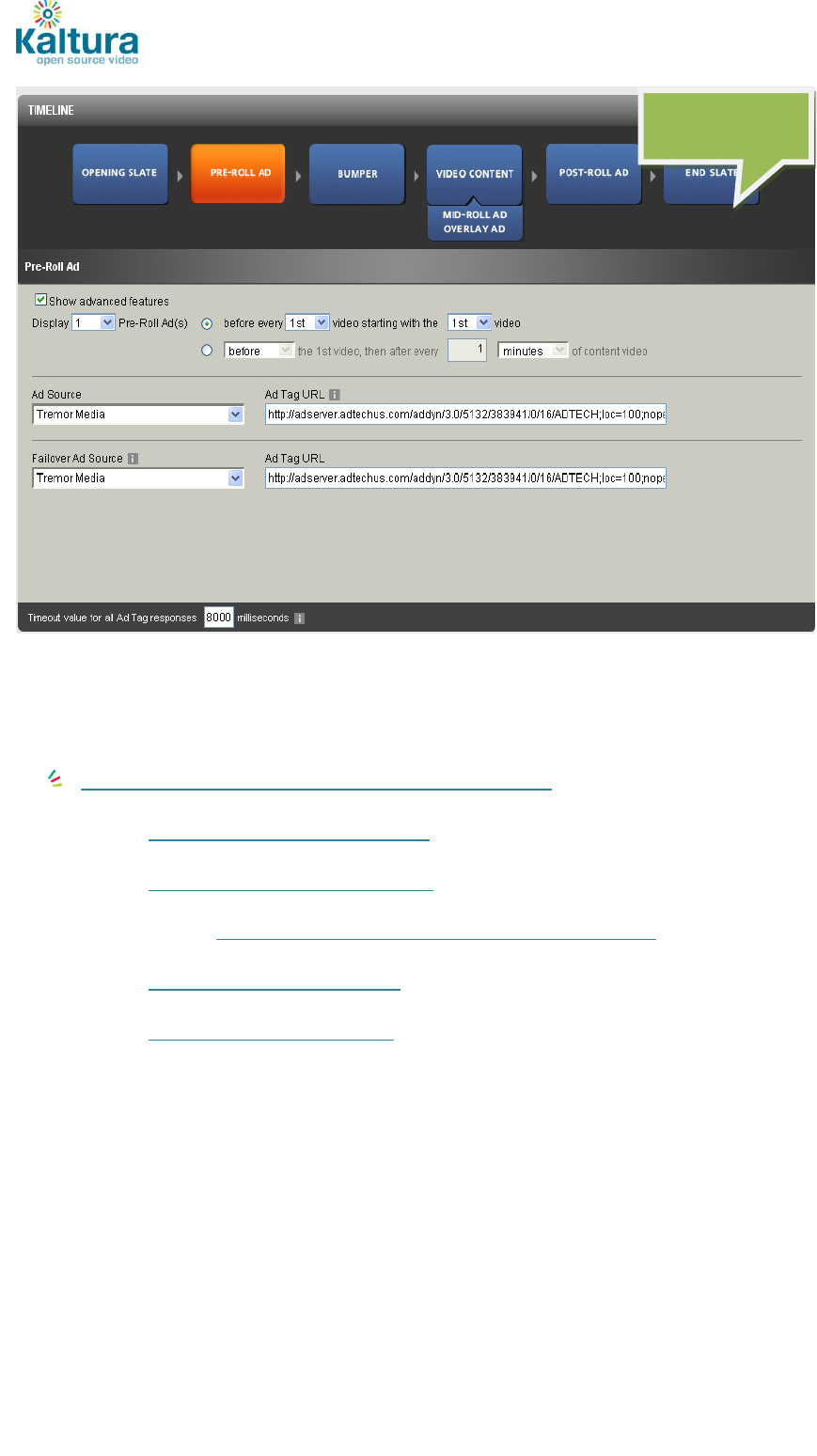Click the interval number field showing 1
This screenshot has width=817, height=1456.
467,350
